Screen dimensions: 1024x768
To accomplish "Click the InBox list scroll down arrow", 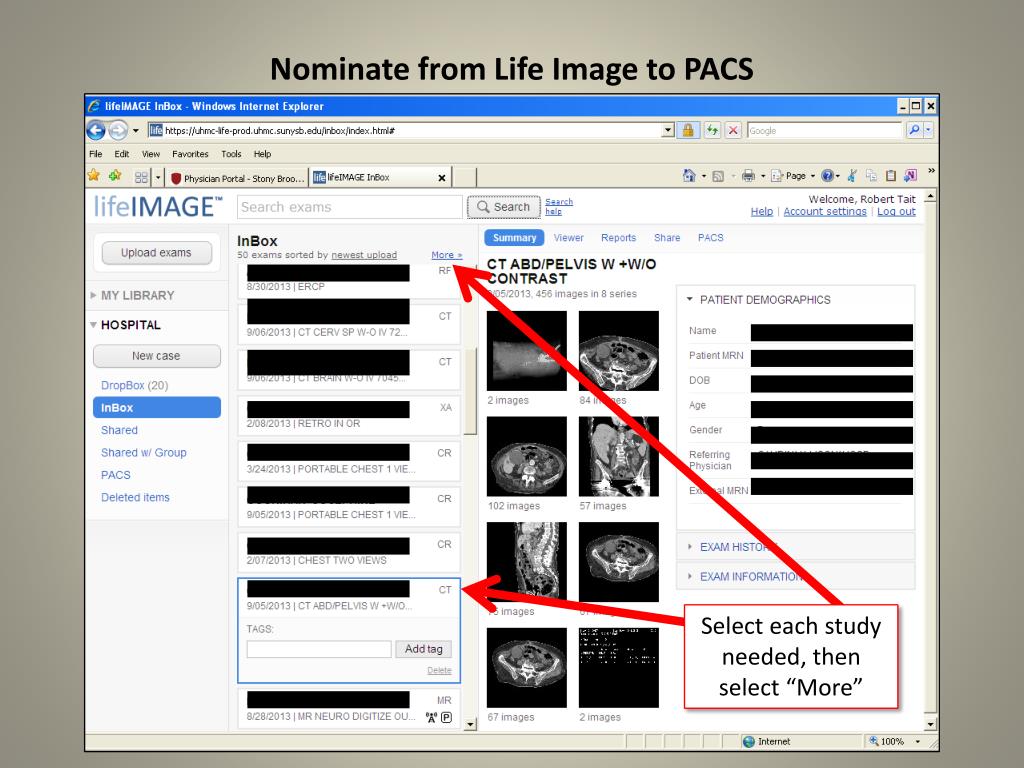I will pos(470,724).
